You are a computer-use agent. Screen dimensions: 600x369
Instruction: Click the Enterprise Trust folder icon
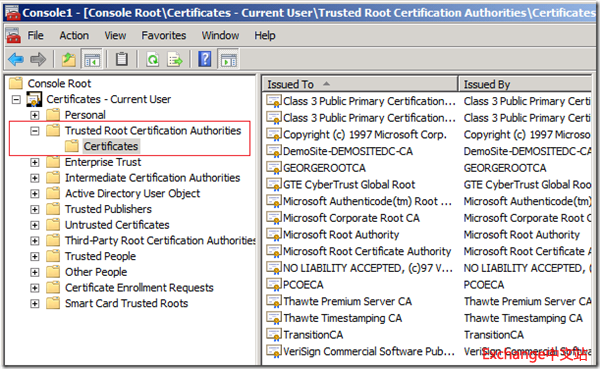[53, 162]
